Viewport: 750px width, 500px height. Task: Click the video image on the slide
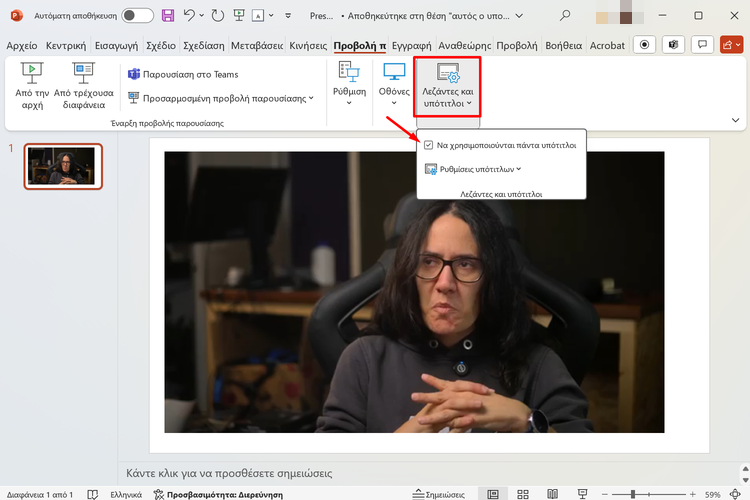pos(414,292)
